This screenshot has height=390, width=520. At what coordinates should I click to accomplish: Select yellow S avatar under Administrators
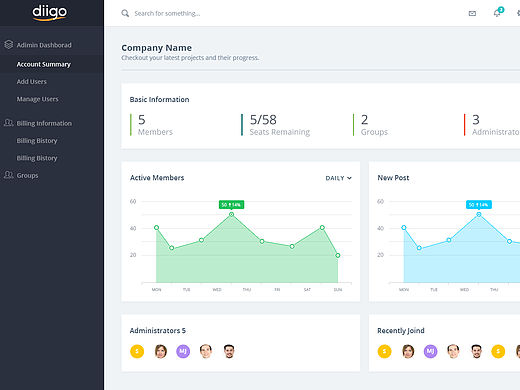point(137,351)
